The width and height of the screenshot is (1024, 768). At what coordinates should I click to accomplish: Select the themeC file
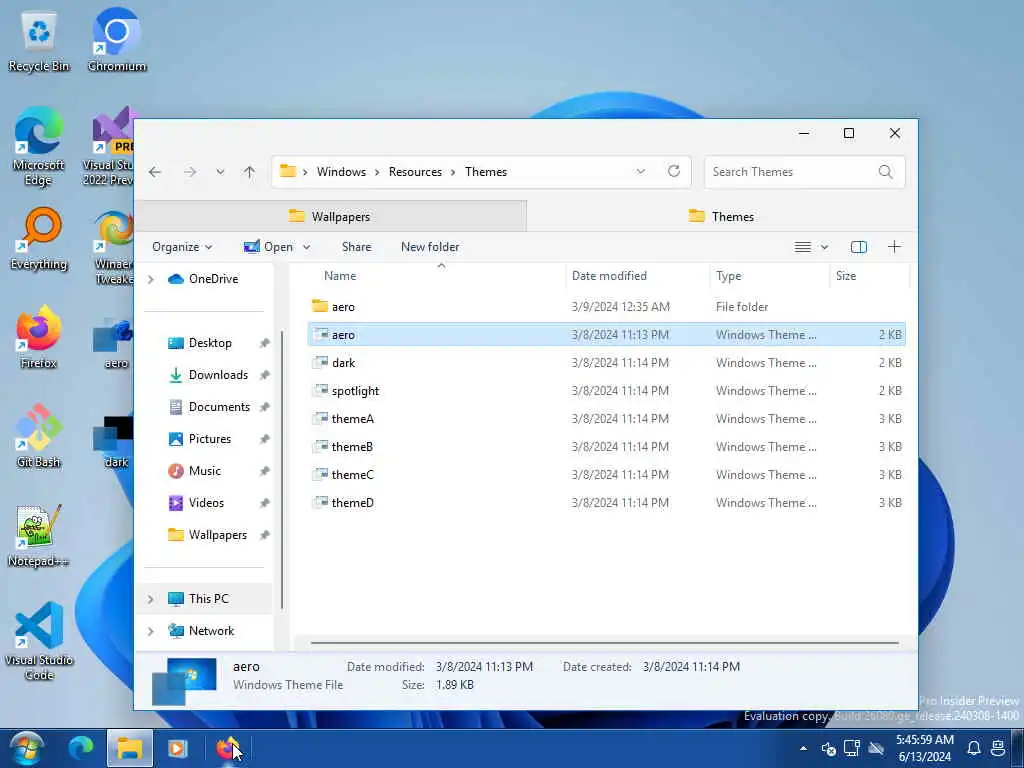click(607, 475)
